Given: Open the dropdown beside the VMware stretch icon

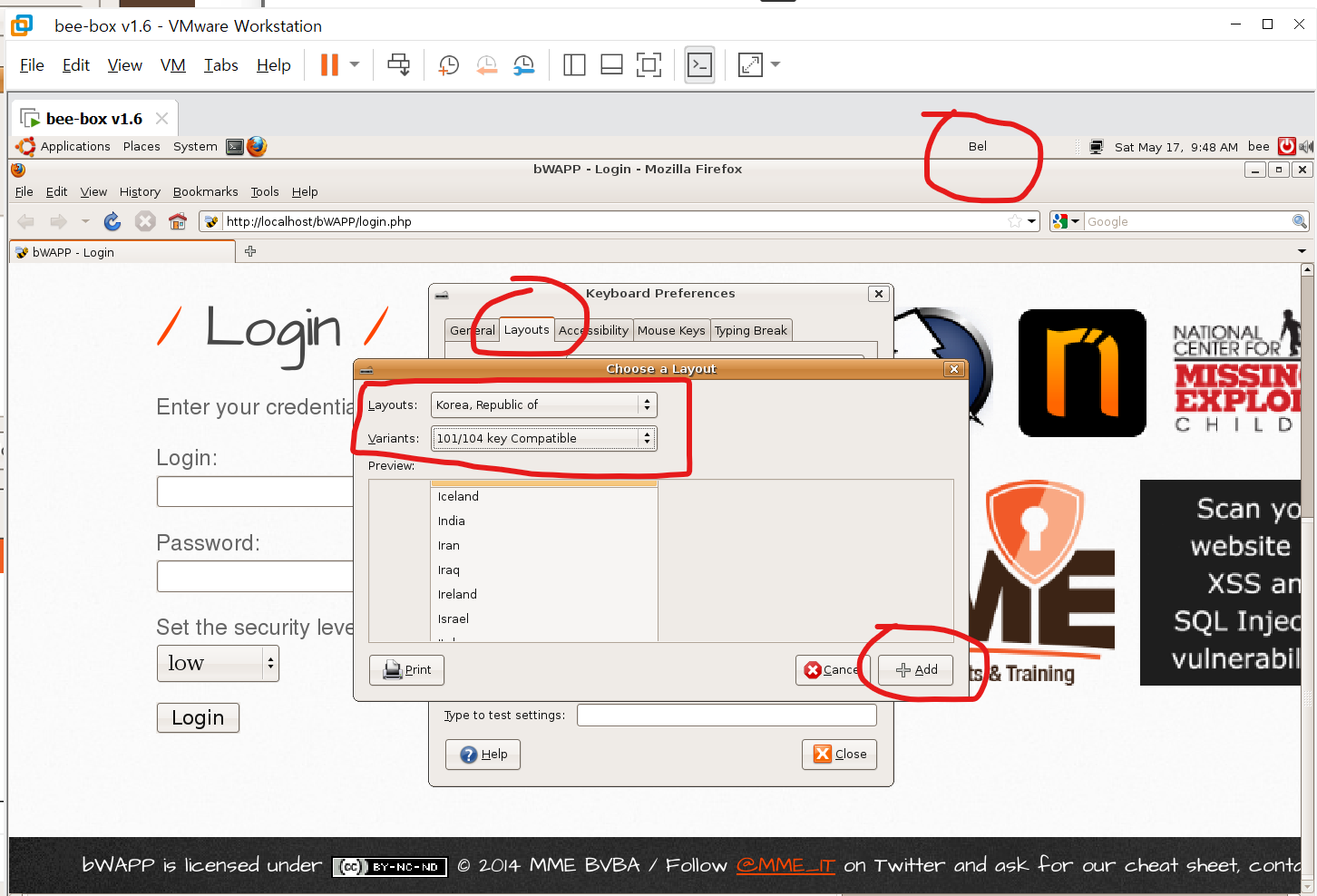Looking at the screenshot, I should (x=776, y=64).
